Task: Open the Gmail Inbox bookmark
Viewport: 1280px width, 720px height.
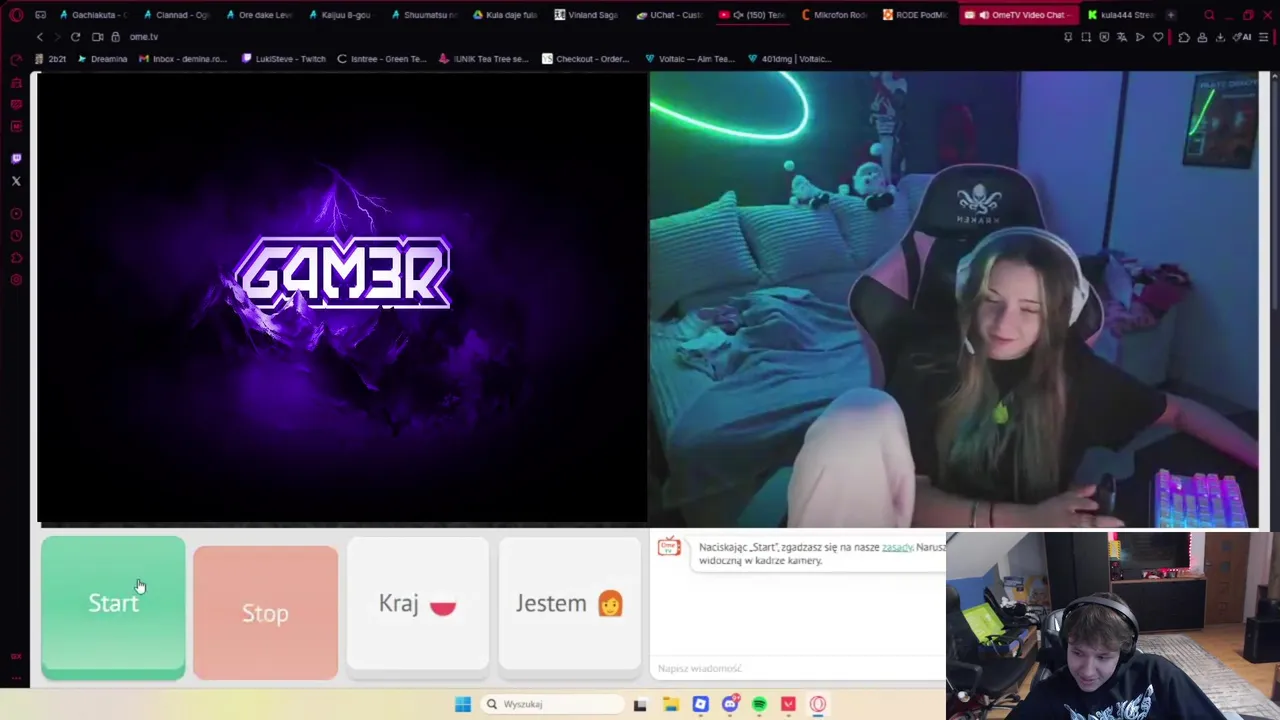Action: click(183, 59)
